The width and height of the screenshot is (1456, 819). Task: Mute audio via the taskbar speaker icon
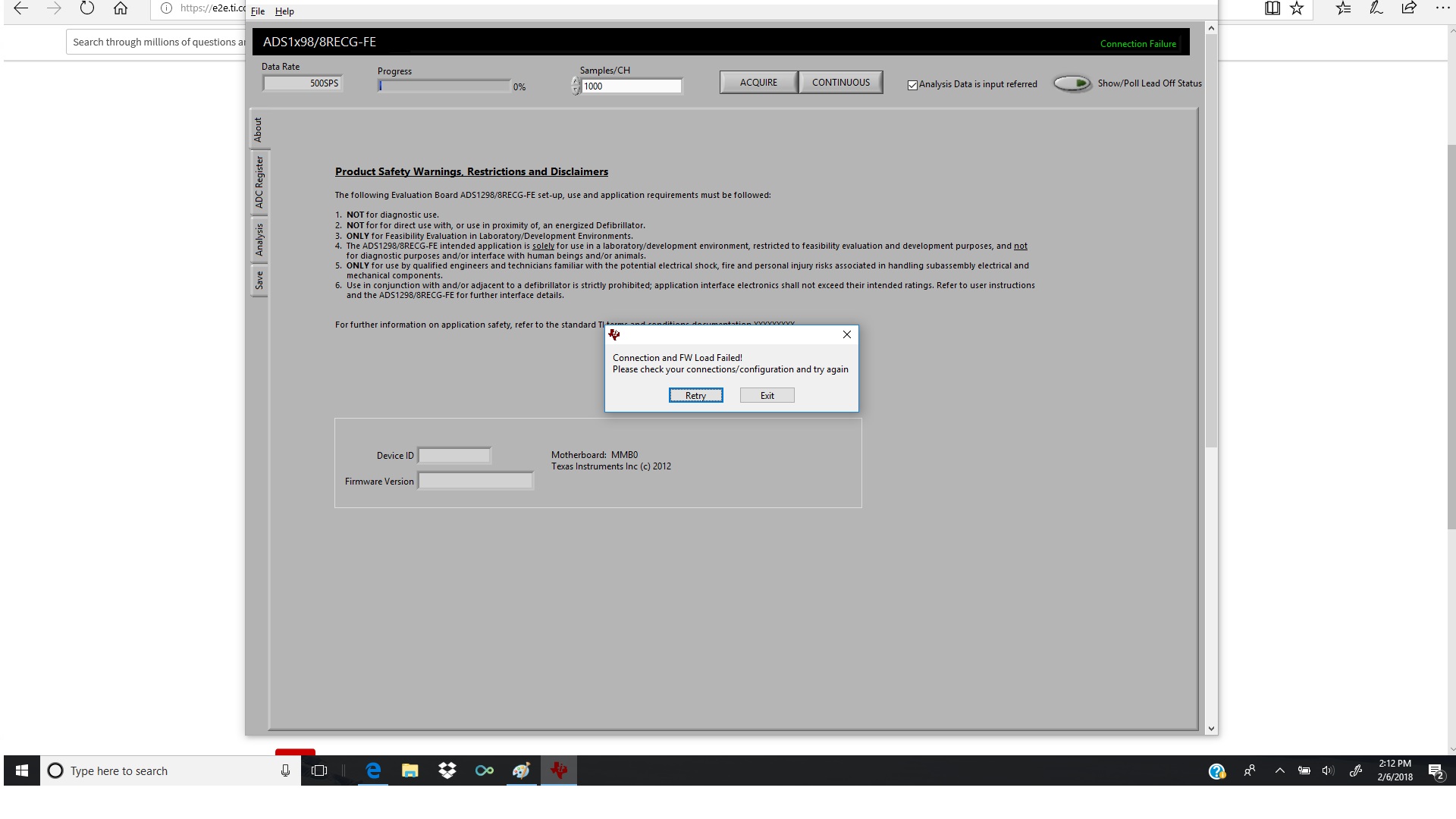tap(1327, 770)
